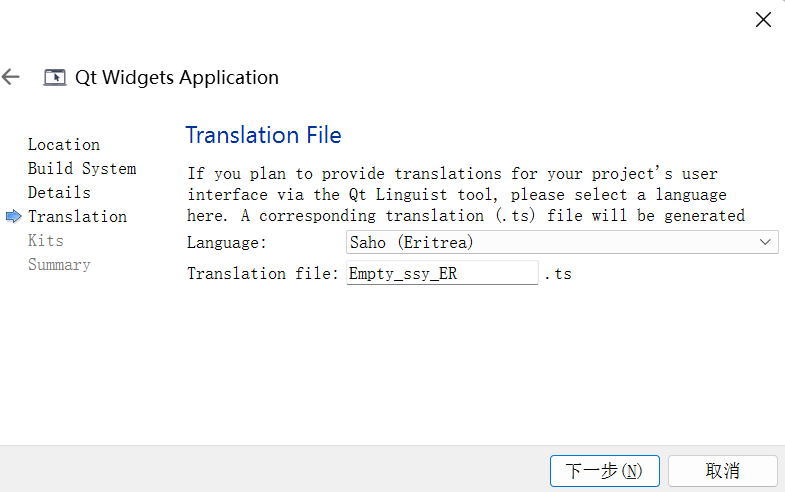Image resolution: width=785 pixels, height=492 pixels.
Task: Select the Summary step
Action: click(x=59, y=265)
